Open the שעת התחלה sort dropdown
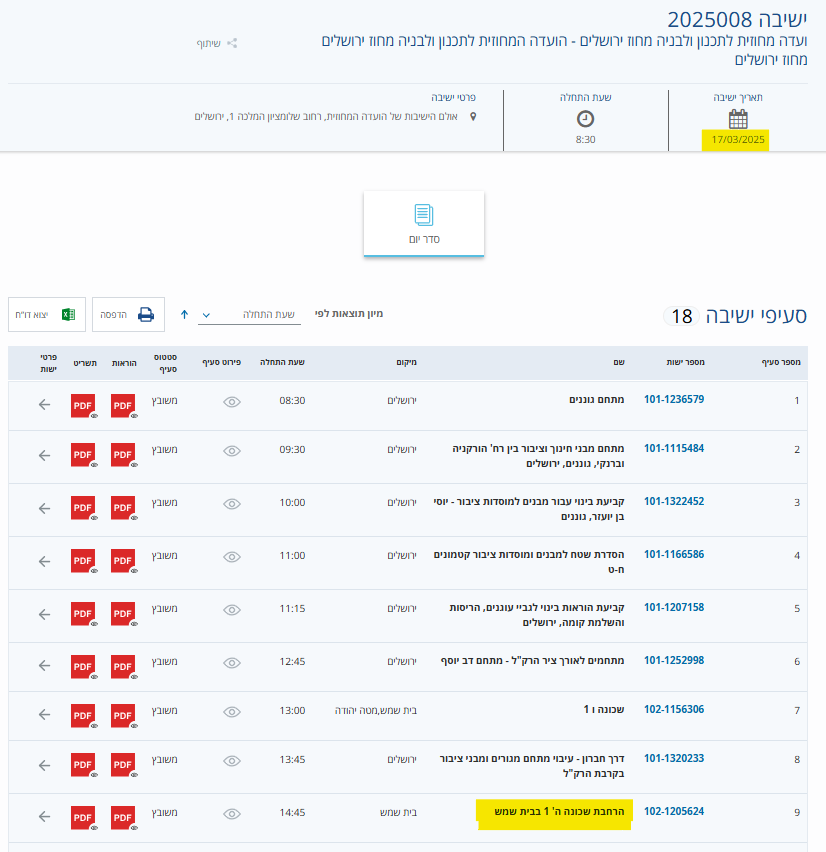The height and width of the screenshot is (852, 826). [249, 315]
